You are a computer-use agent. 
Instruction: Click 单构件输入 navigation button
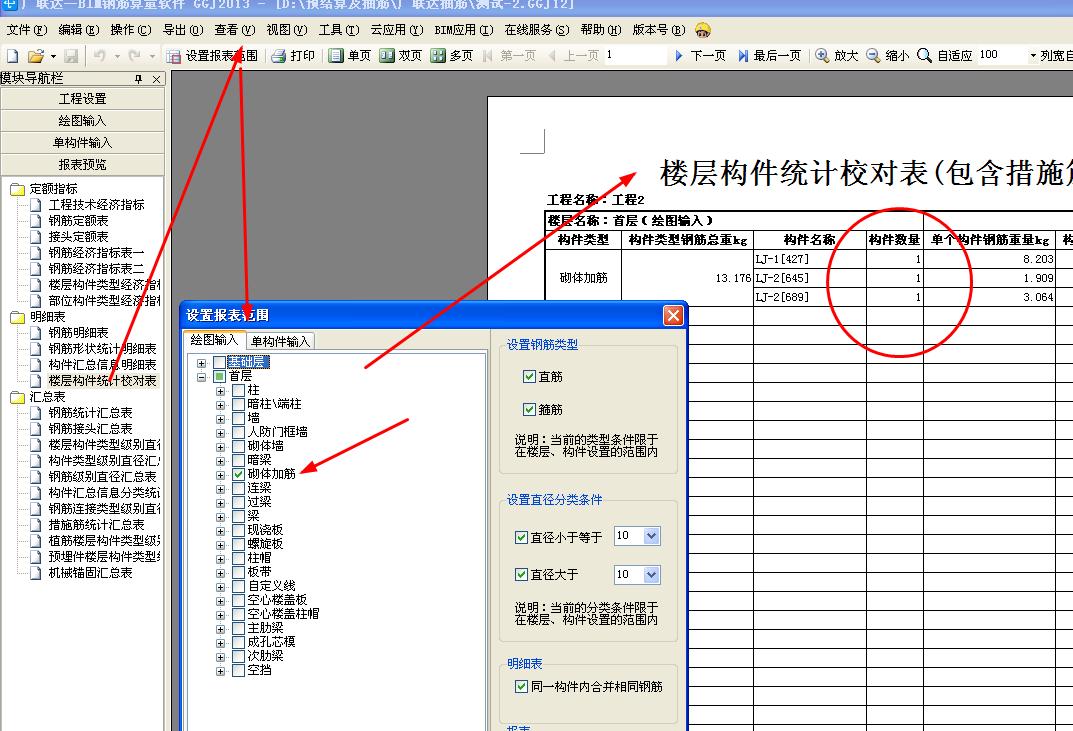coord(82,142)
